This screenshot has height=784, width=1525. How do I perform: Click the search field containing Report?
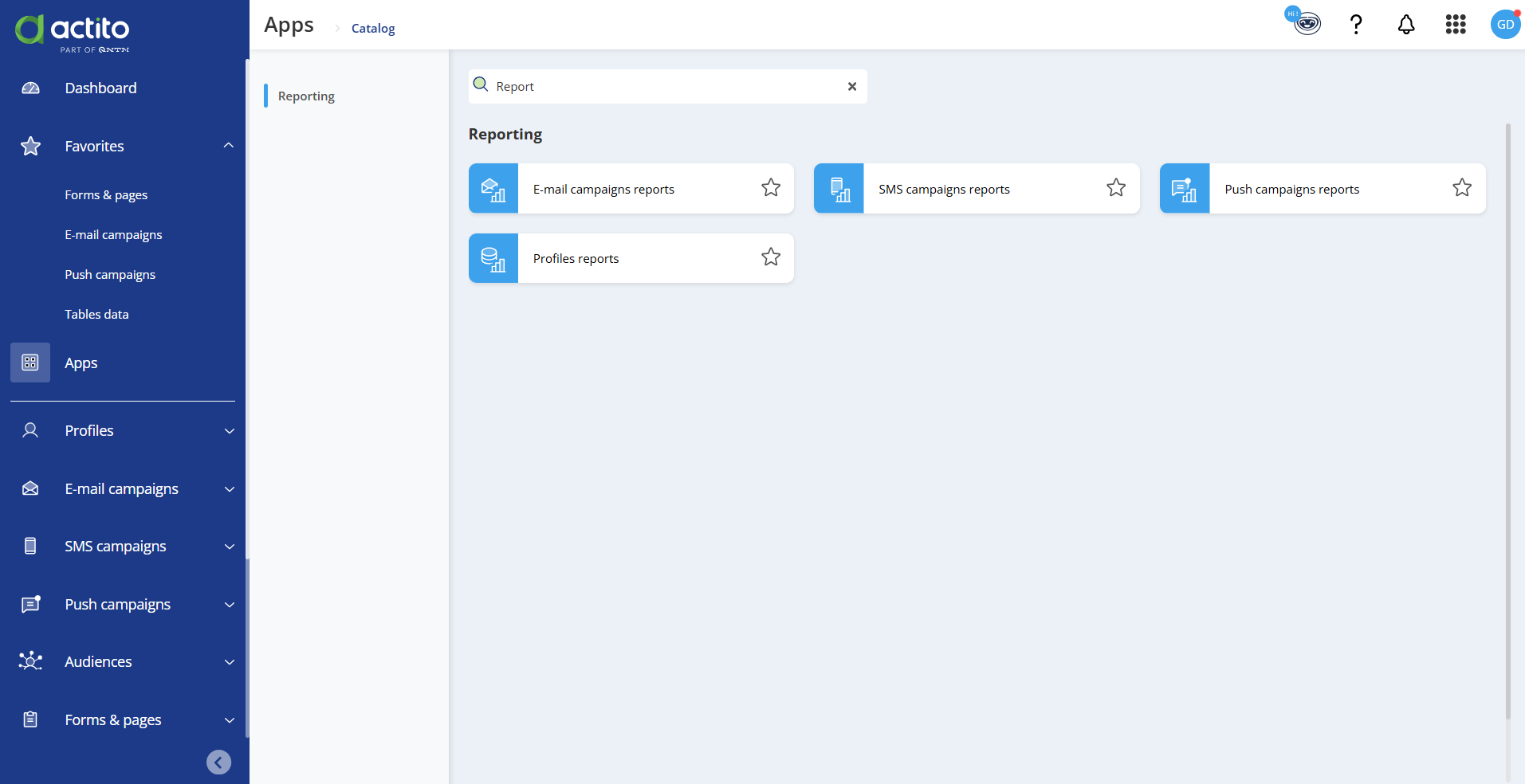(668, 86)
